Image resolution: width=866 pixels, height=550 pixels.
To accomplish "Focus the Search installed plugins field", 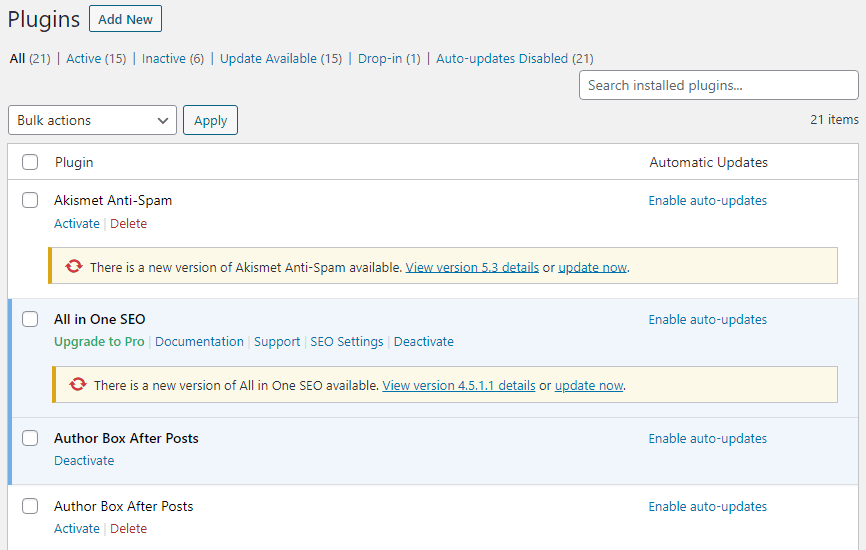I will (719, 85).
